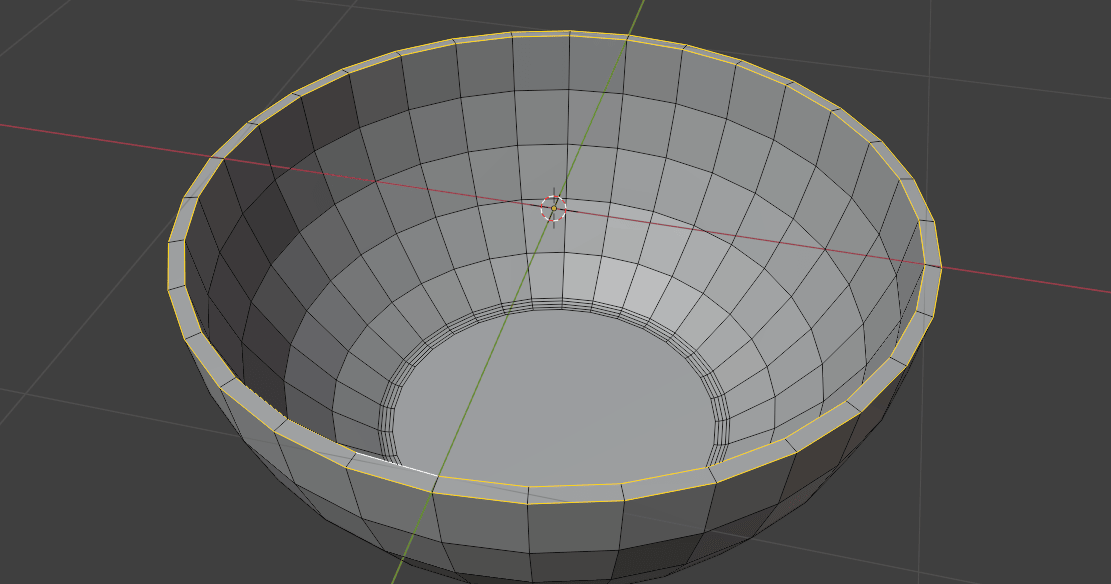The width and height of the screenshot is (1111, 584).
Task: Select the rightmost rim face of the bowl
Action: pyautogui.click(x=930, y=290)
